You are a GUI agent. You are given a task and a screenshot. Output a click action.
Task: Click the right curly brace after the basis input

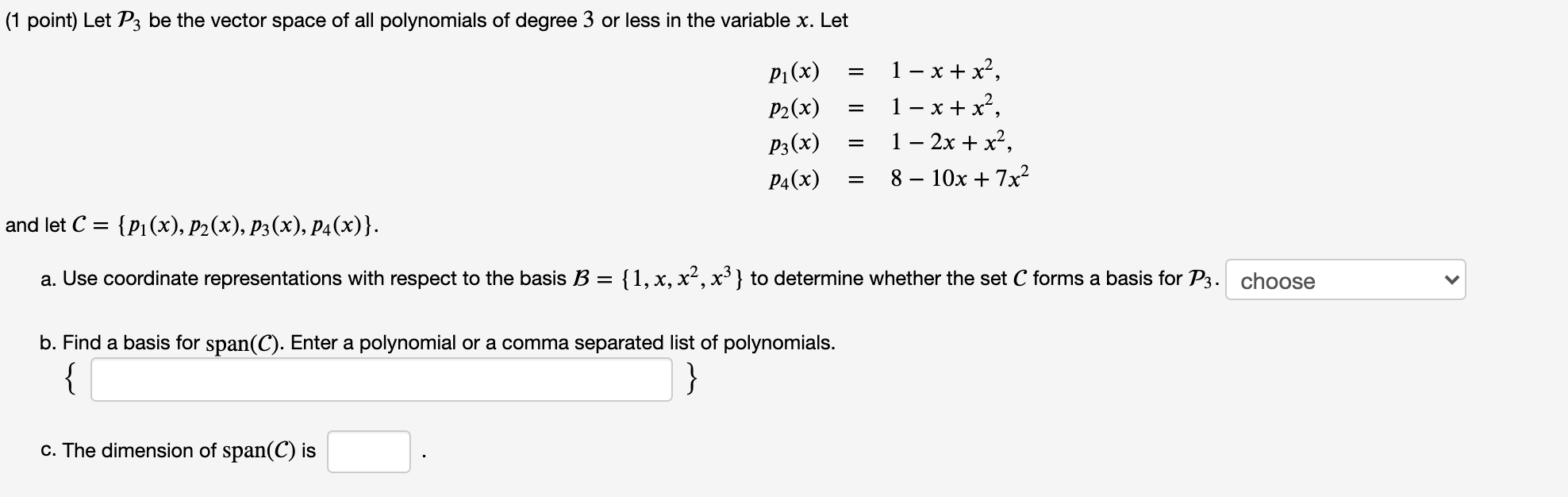tap(693, 379)
